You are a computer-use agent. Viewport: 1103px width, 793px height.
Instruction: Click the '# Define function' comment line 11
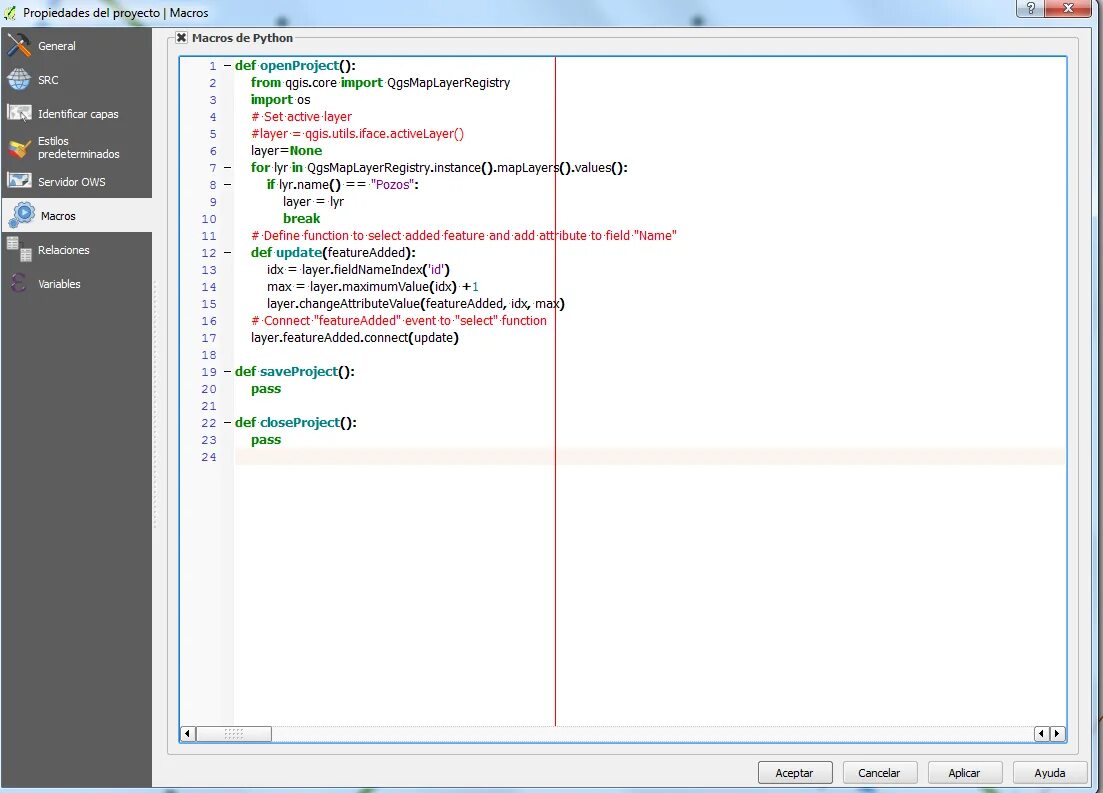point(464,236)
